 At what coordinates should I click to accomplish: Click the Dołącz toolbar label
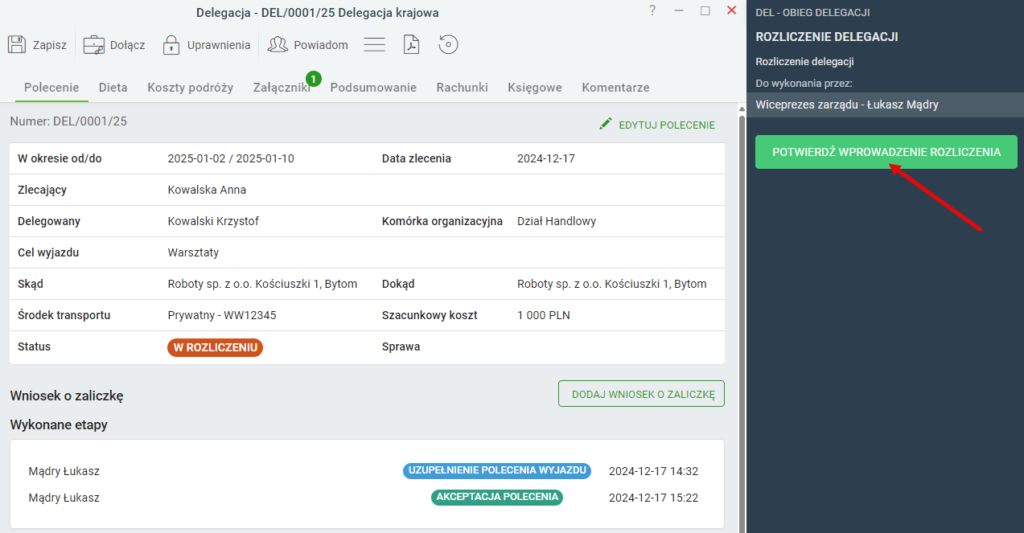[127, 45]
